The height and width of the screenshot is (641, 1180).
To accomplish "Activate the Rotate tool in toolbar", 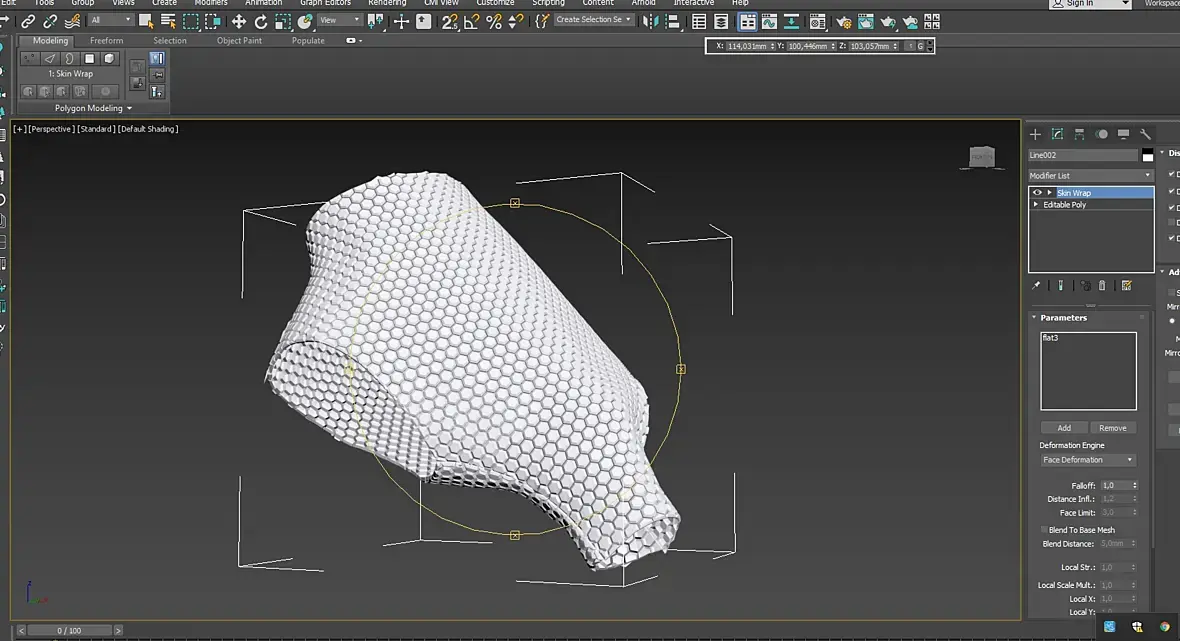I will tap(261, 21).
